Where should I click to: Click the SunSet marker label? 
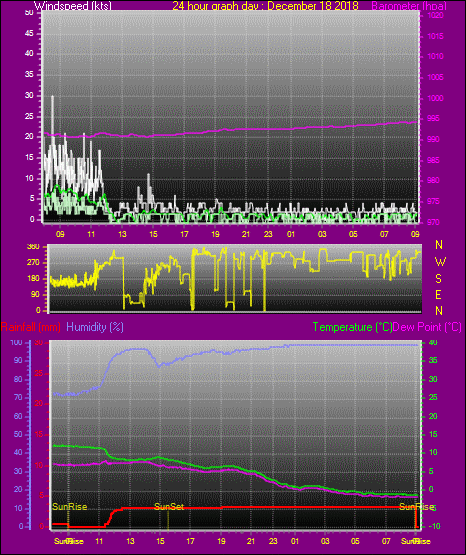(169, 507)
